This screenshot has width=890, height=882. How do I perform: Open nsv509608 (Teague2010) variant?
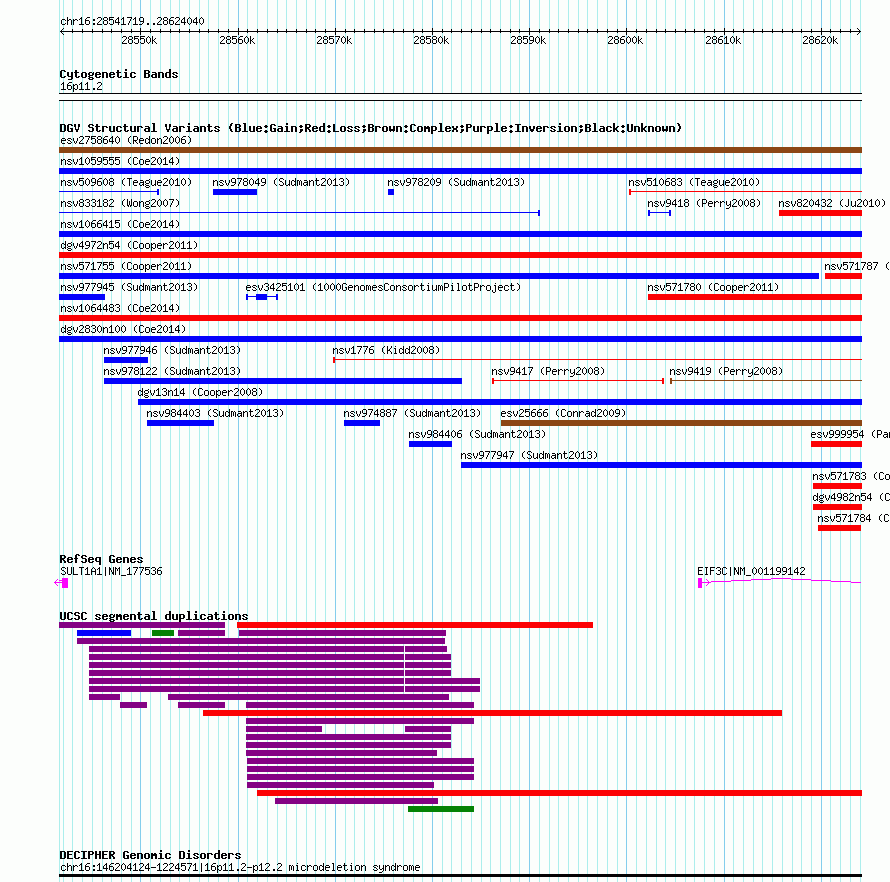click(126, 182)
